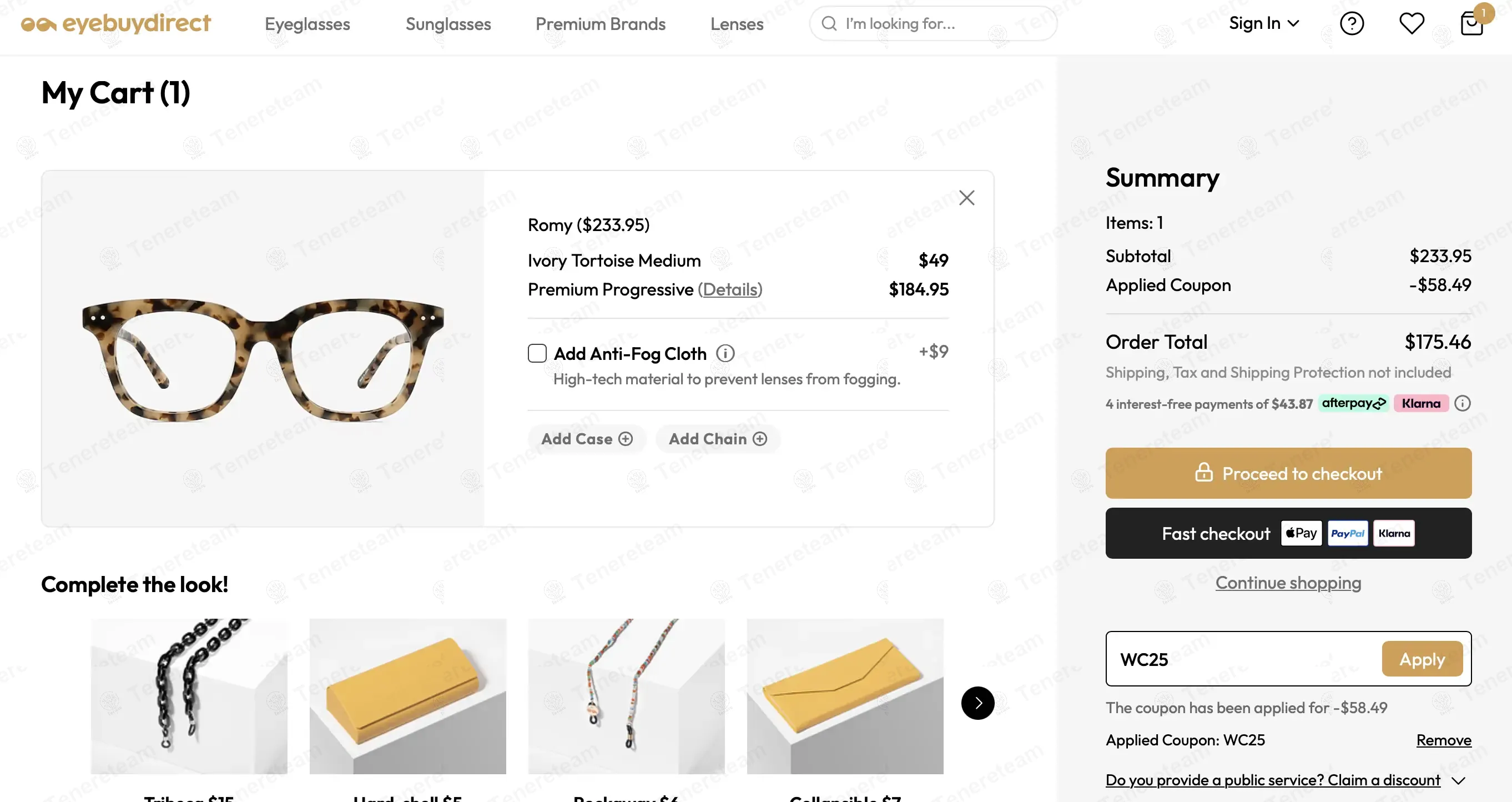Image resolution: width=1512 pixels, height=802 pixels.
Task: Click the Premium Progressive Details link
Action: [729, 289]
